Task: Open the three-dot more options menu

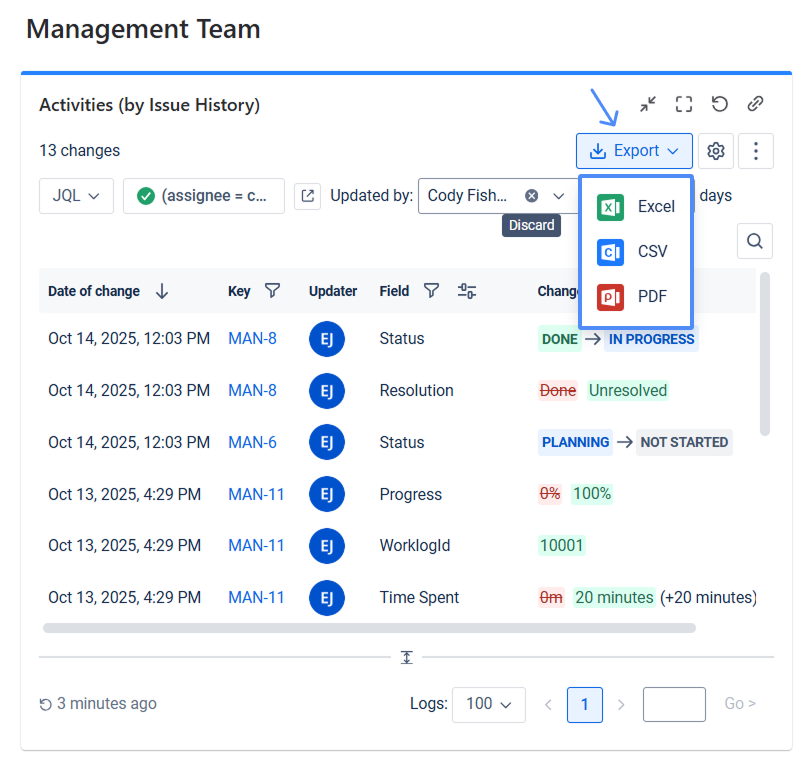Action: (x=756, y=151)
